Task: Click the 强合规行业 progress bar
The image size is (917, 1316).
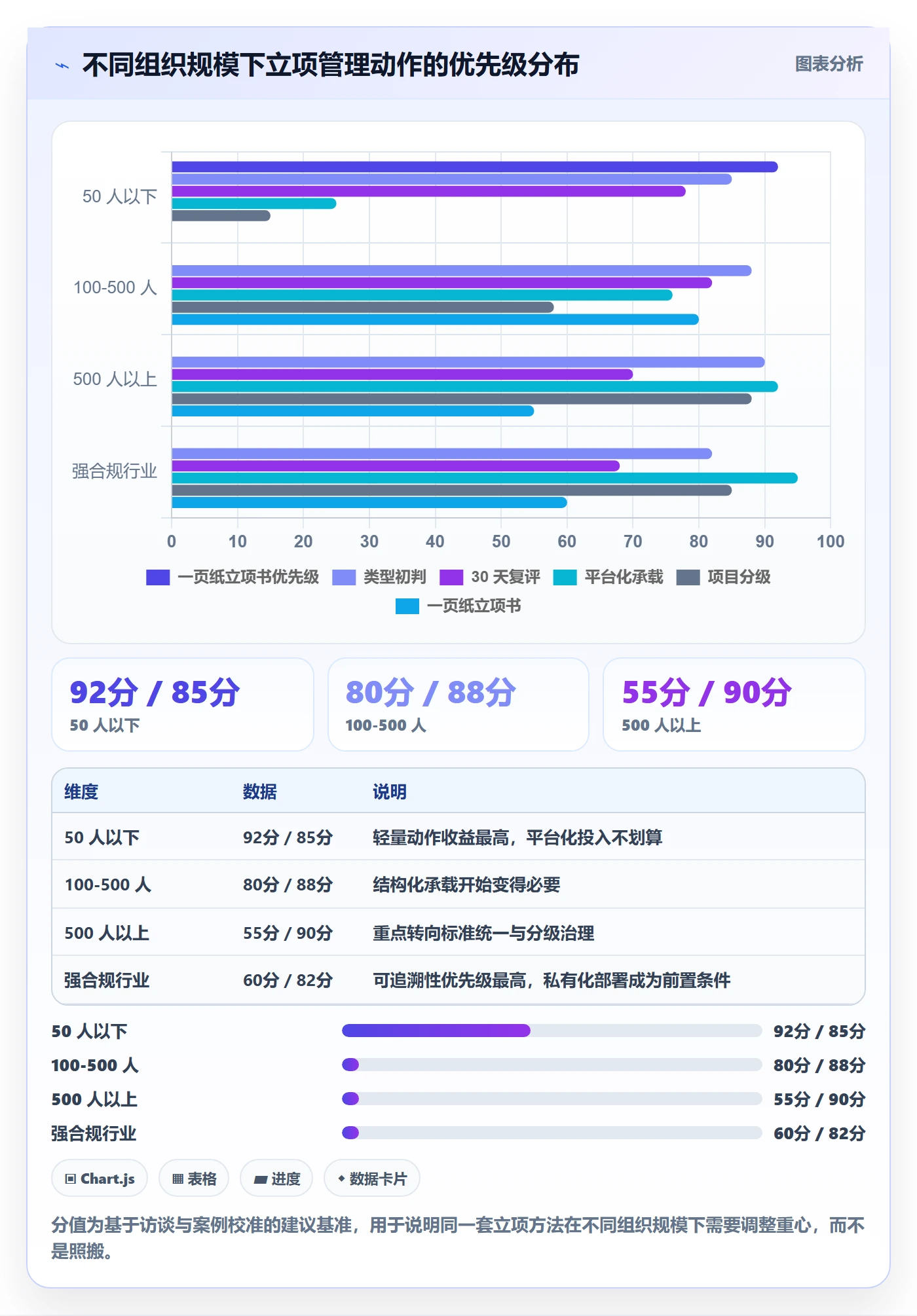Action: point(552,1133)
